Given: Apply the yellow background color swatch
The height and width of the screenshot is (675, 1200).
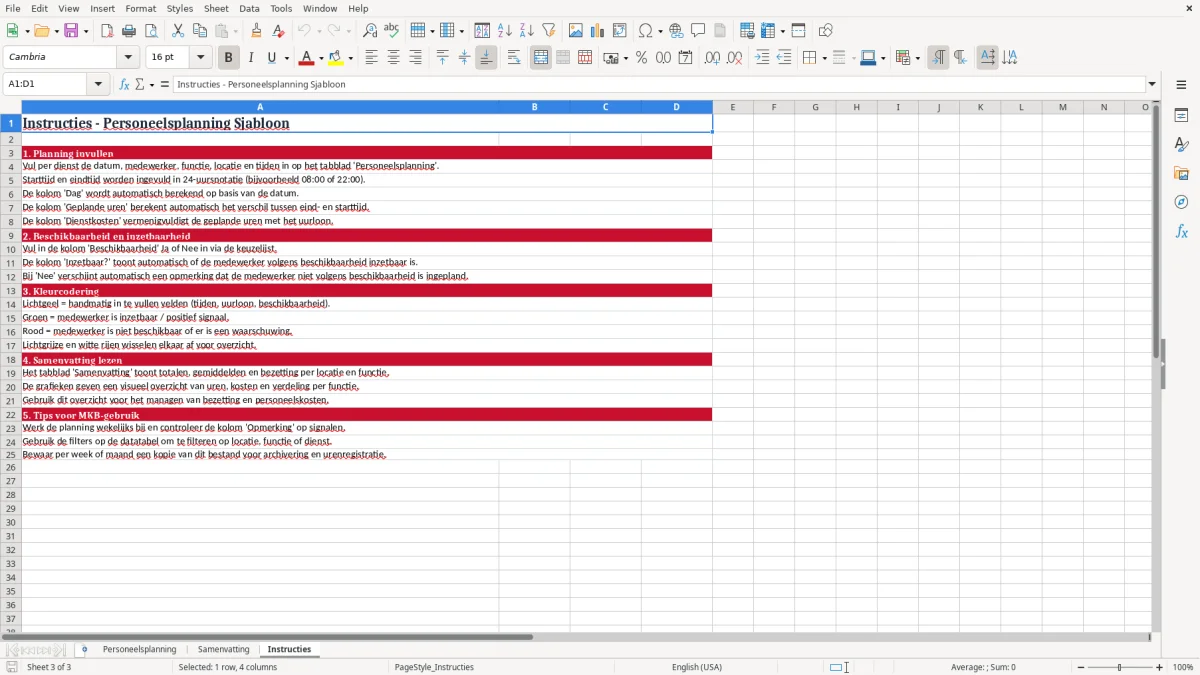Looking at the screenshot, I should tap(337, 58).
